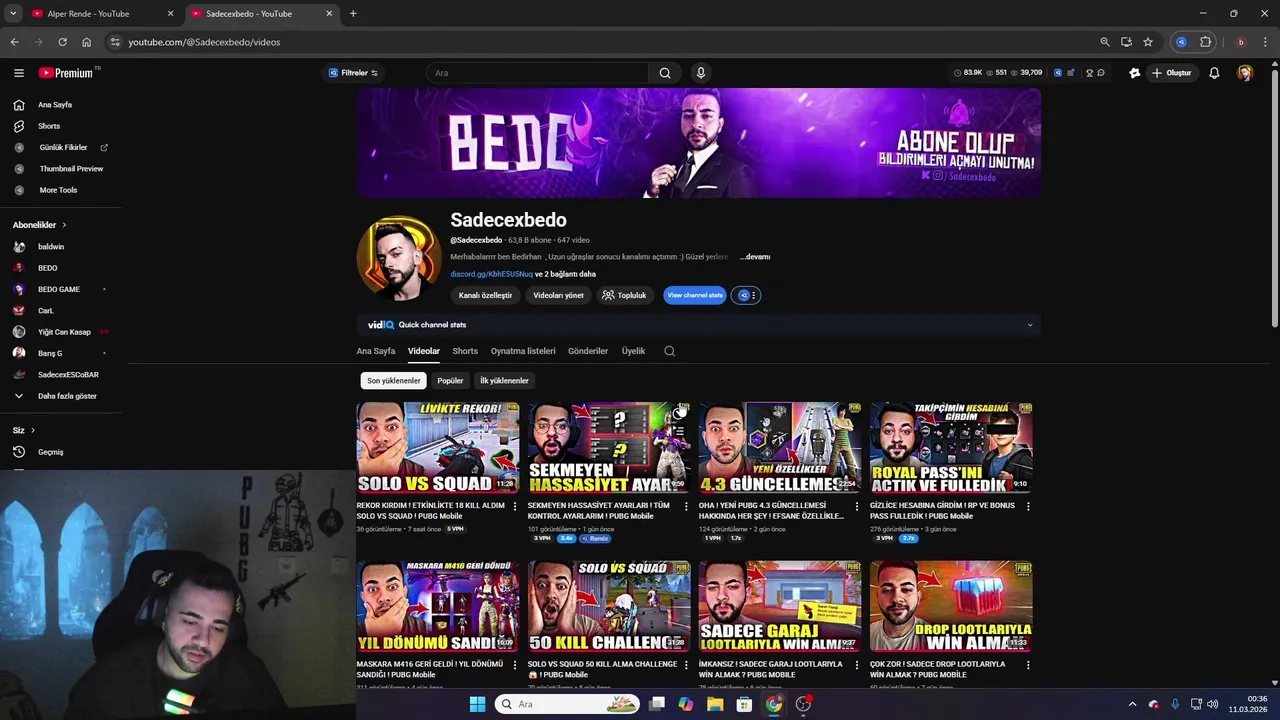This screenshot has height=720, width=1280.
Task: Open the notifications bell
Action: click(x=1214, y=73)
